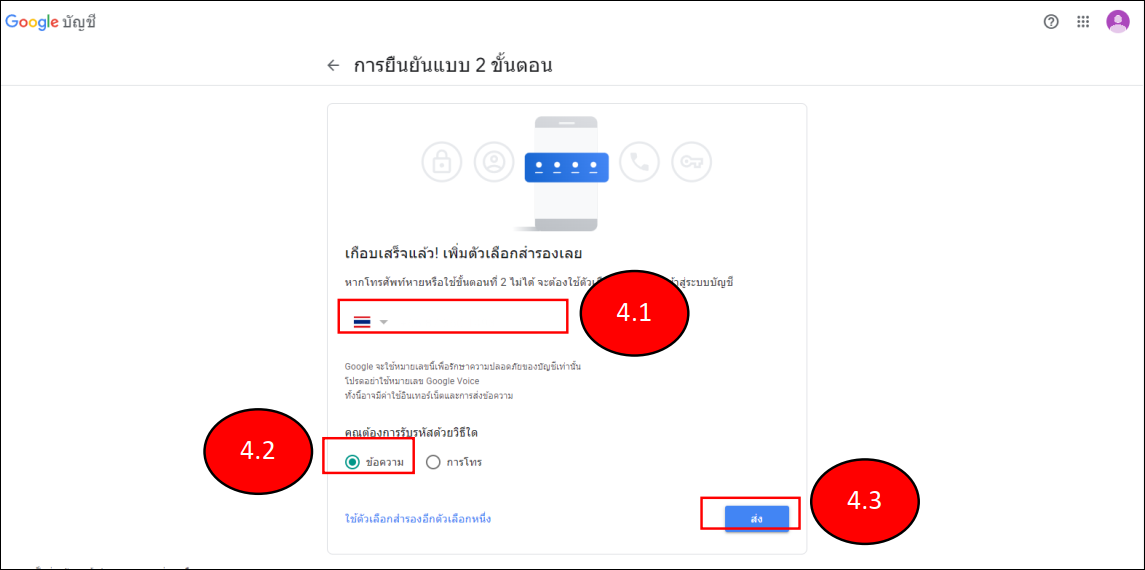Click the key step icon
The height and width of the screenshot is (570, 1145).
(x=691, y=162)
